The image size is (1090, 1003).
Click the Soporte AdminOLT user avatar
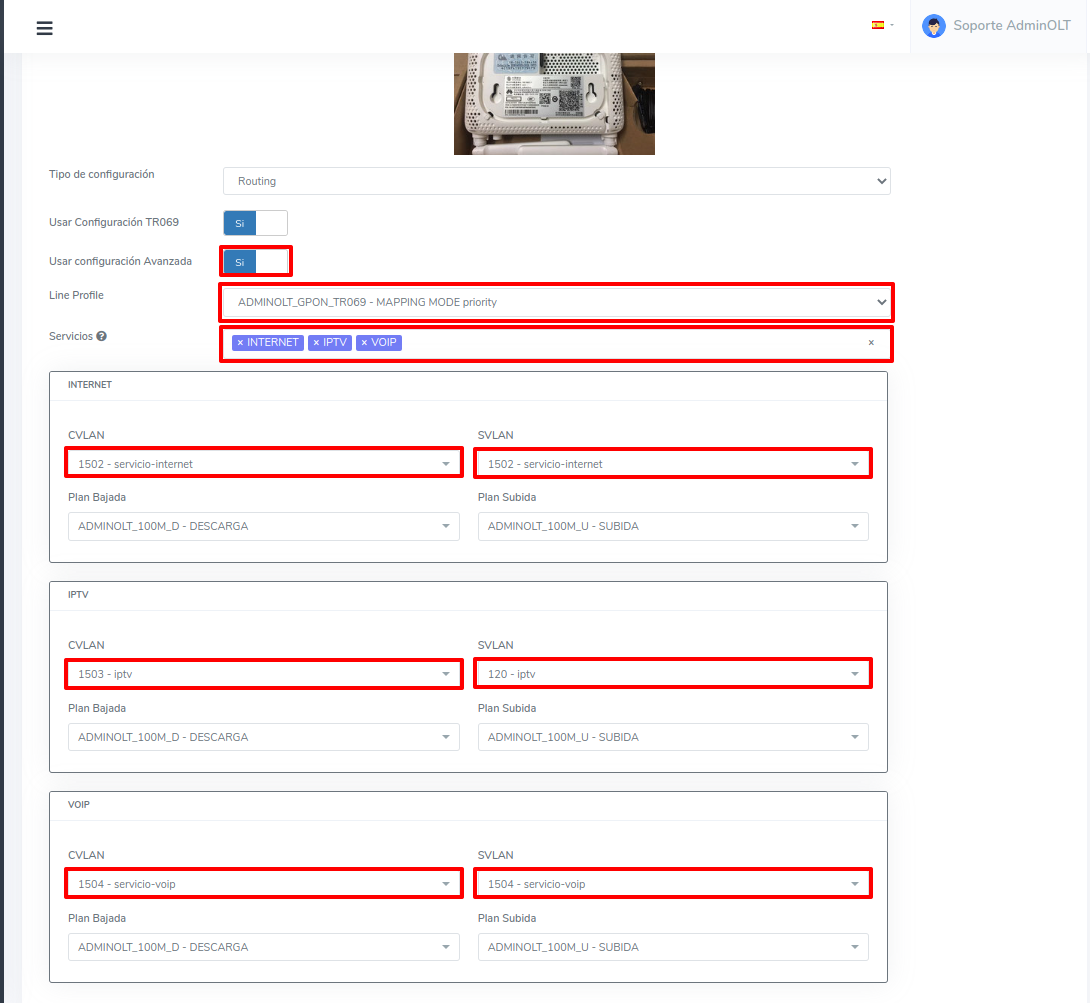pos(934,27)
